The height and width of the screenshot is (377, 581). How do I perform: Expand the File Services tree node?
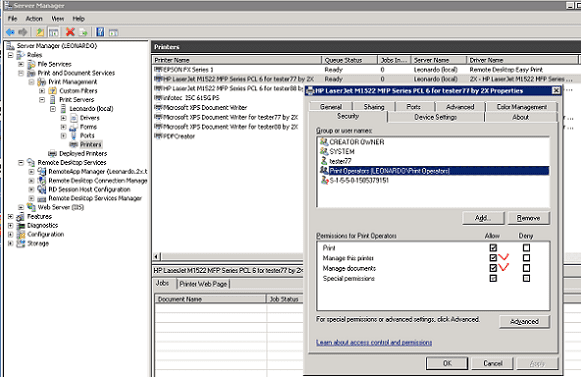[21, 64]
